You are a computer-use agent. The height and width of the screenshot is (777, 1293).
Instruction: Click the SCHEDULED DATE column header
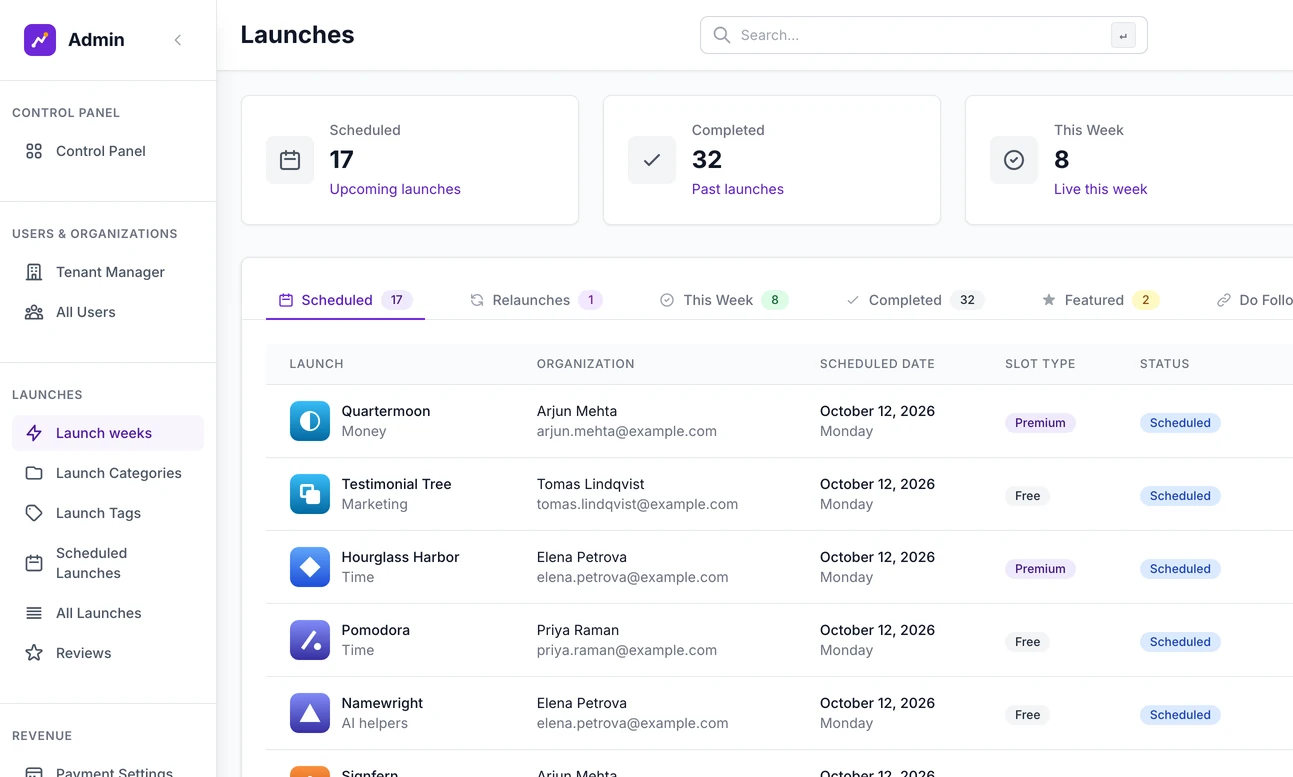pyautogui.click(x=877, y=364)
